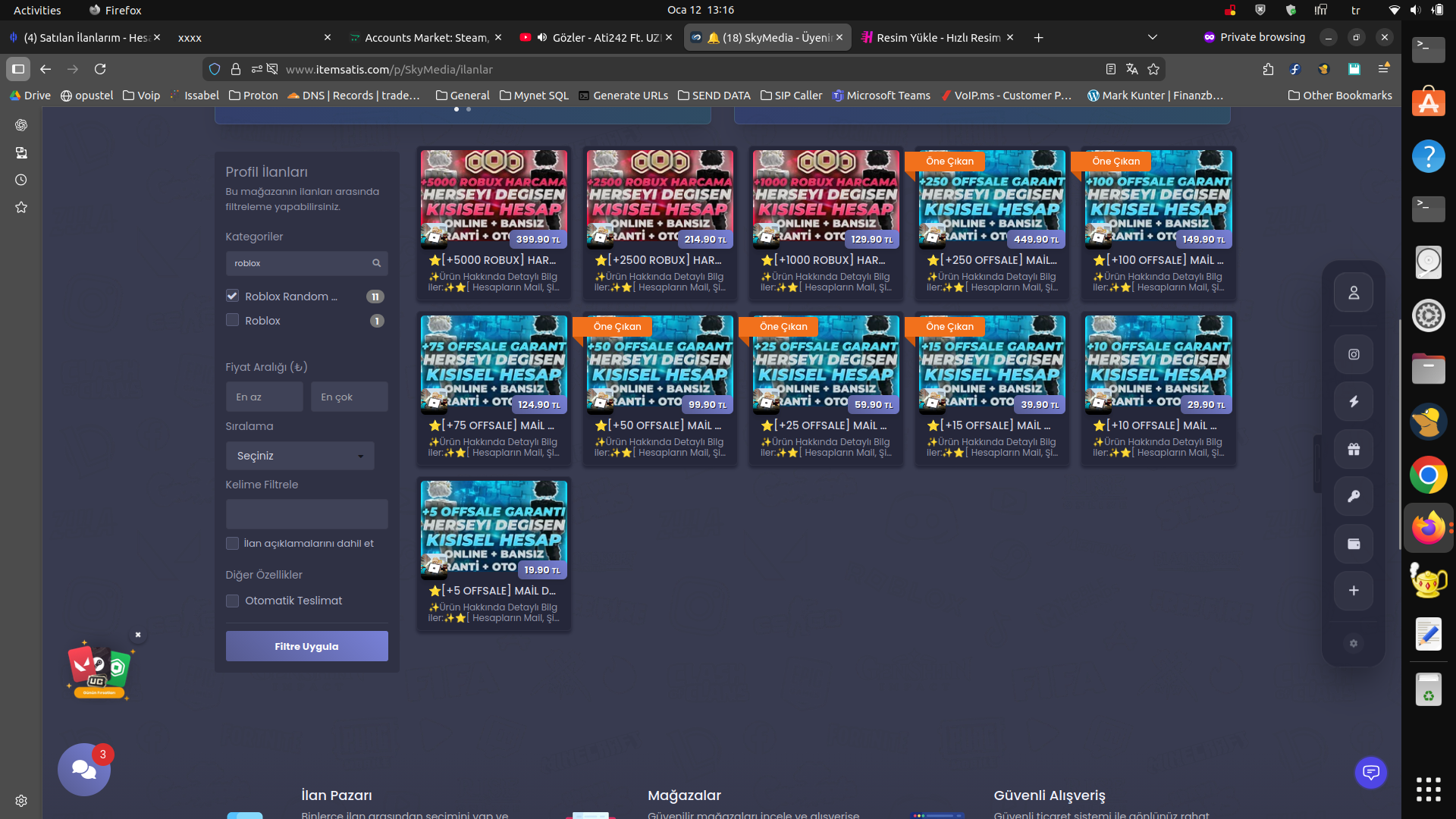Open the +75 OFFSALE MAİL listing title
Viewport: 1456px width, 819px height.
[x=493, y=425]
